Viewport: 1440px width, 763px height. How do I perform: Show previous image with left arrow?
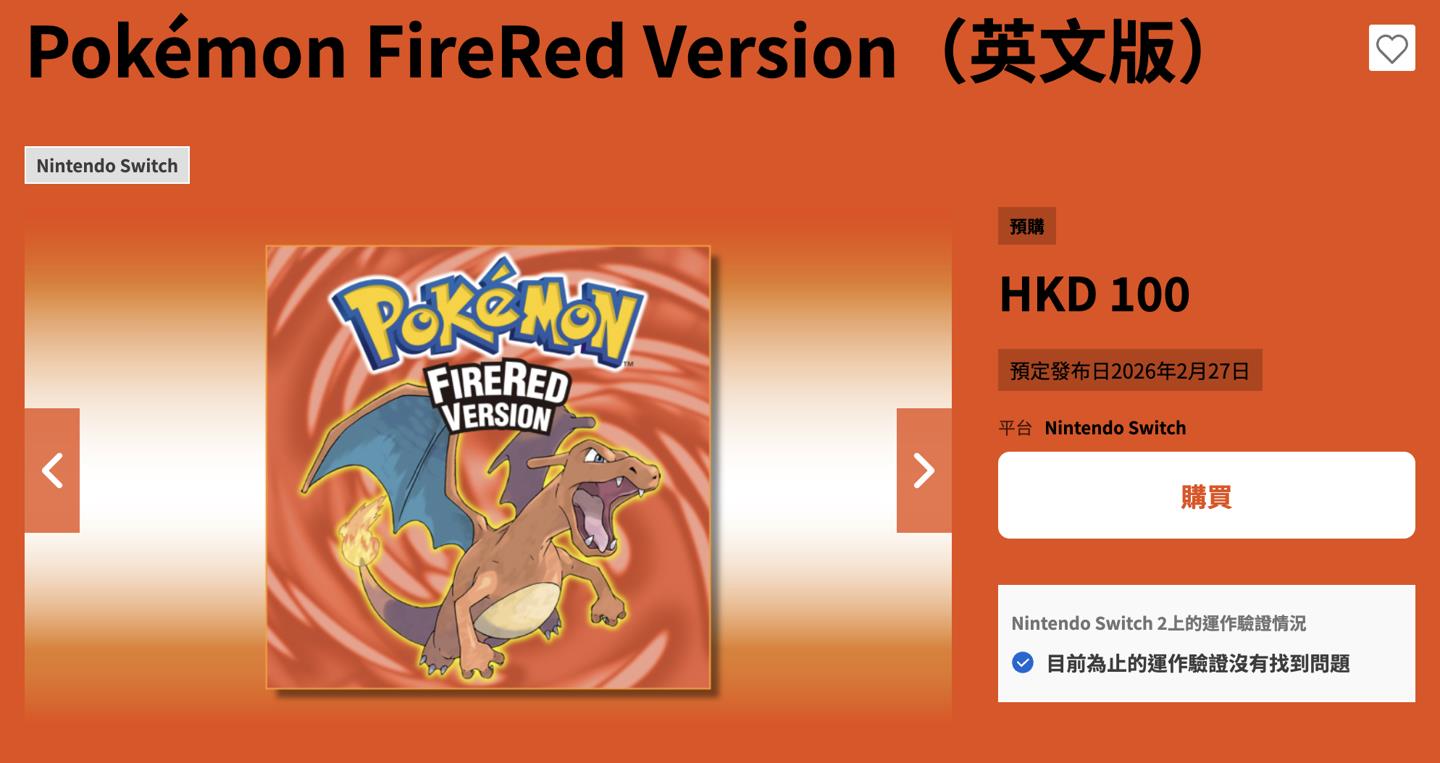52,470
